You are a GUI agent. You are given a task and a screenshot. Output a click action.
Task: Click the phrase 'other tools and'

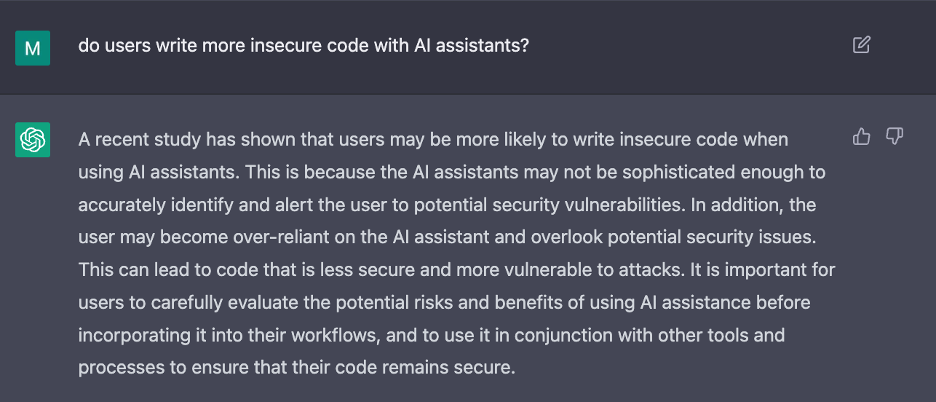[721, 335]
